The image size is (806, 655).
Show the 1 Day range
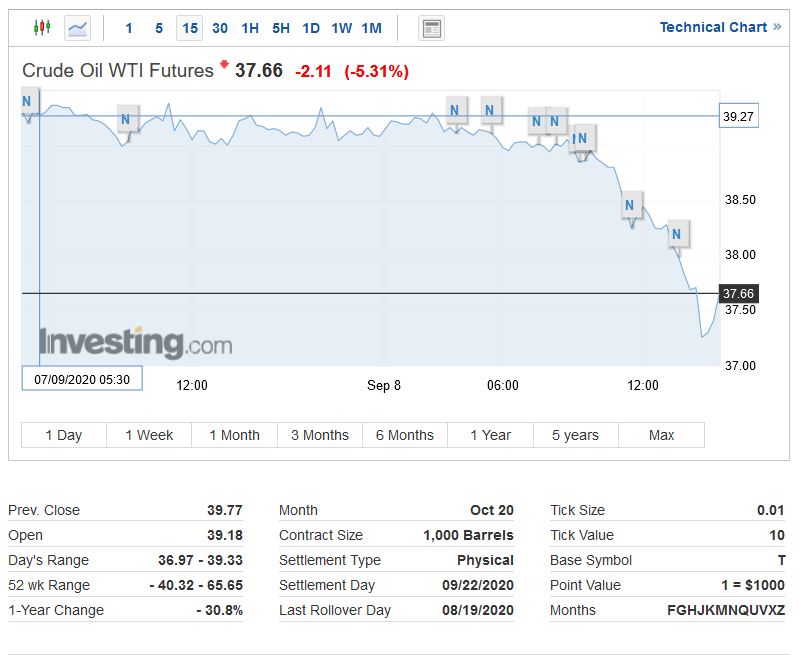64,435
